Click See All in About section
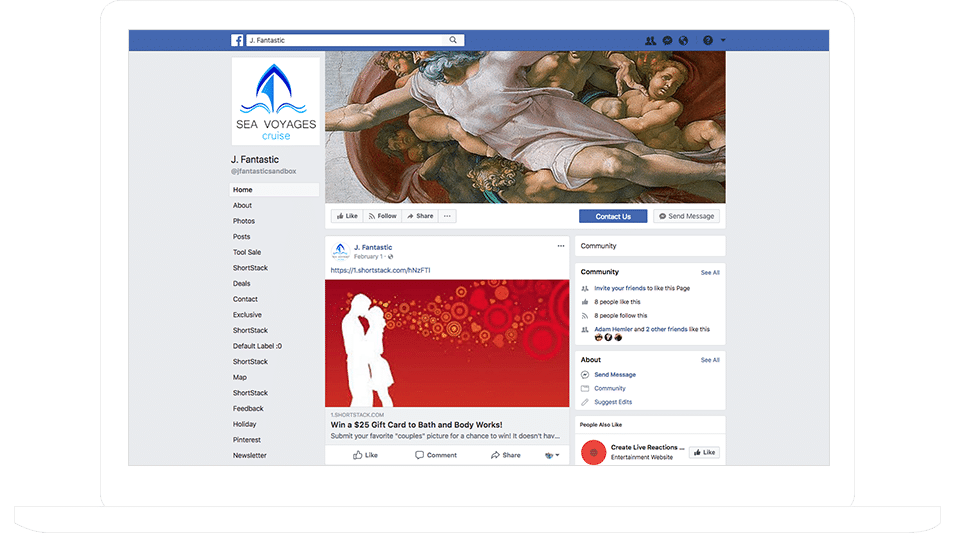The image size is (955, 534). 710,360
